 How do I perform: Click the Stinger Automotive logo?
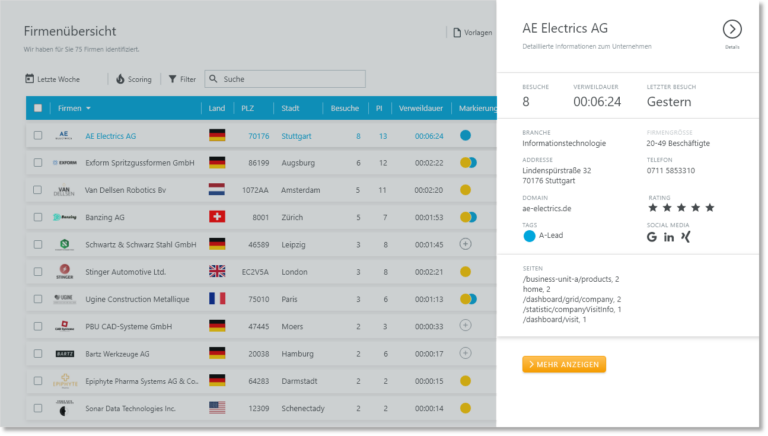click(x=64, y=271)
